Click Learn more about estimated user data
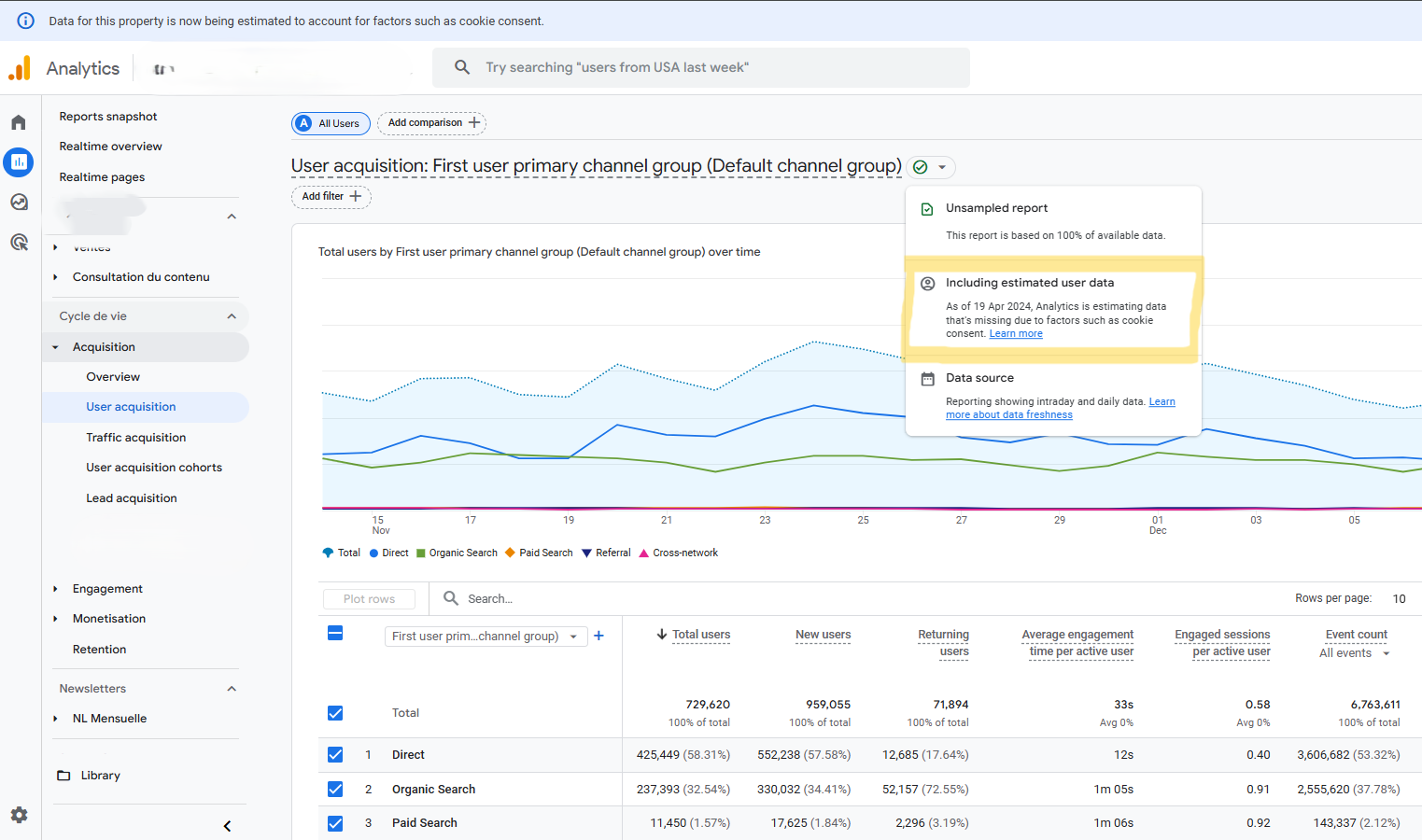The image size is (1422, 840). tap(1016, 334)
